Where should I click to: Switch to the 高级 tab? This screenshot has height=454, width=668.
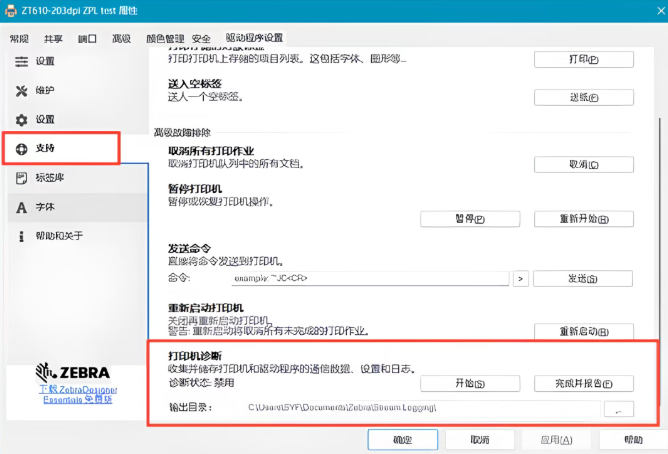(121, 39)
